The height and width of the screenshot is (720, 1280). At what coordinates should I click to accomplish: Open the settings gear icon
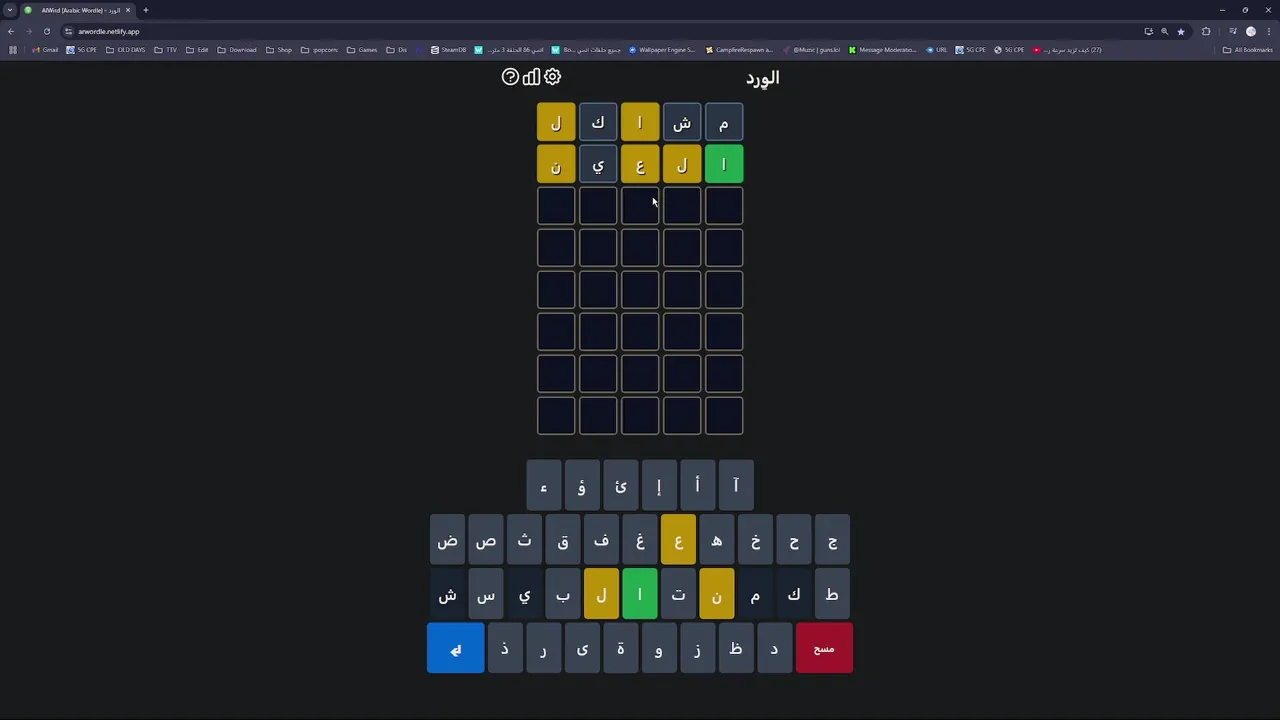pos(552,77)
